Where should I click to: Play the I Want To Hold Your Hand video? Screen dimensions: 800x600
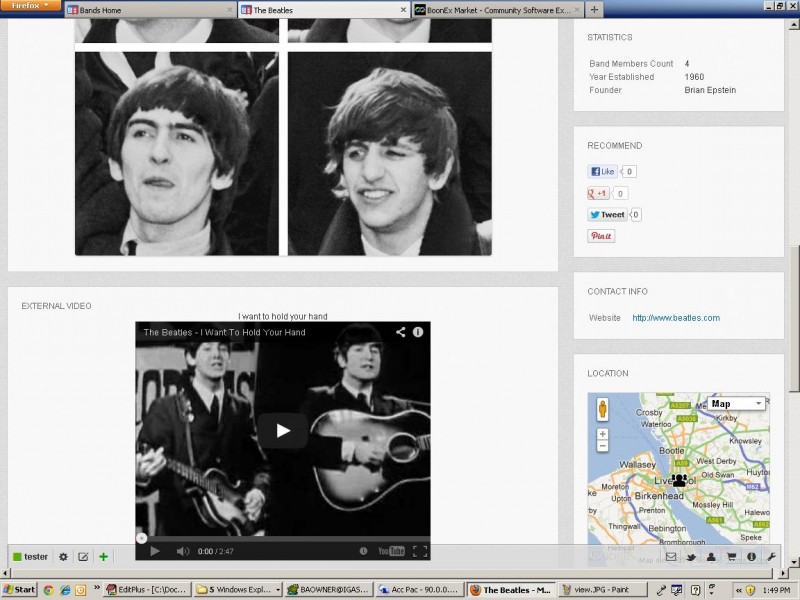pyautogui.click(x=283, y=430)
